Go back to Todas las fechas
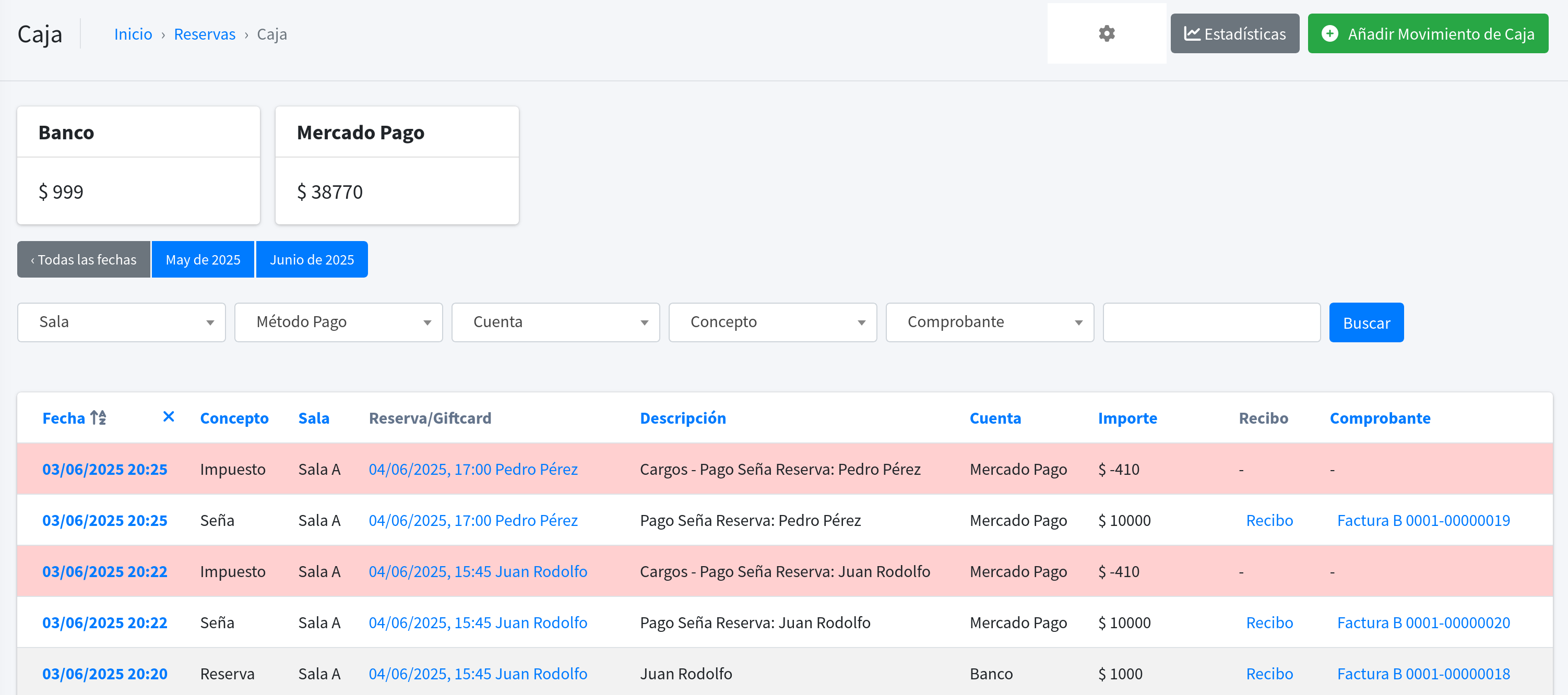This screenshot has width=1568, height=695. point(84,259)
